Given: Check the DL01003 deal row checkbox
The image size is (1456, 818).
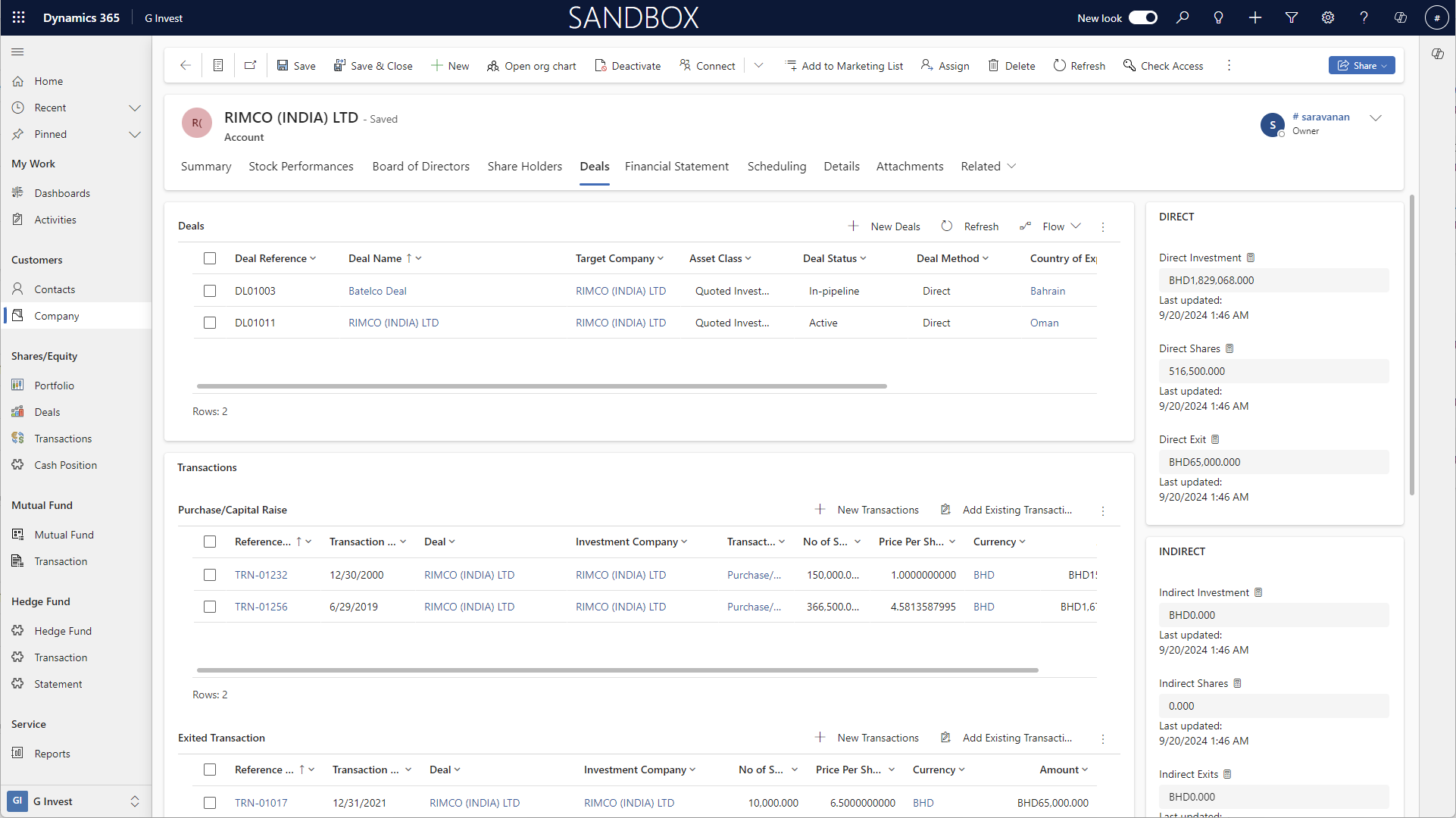Looking at the screenshot, I should tap(210, 291).
